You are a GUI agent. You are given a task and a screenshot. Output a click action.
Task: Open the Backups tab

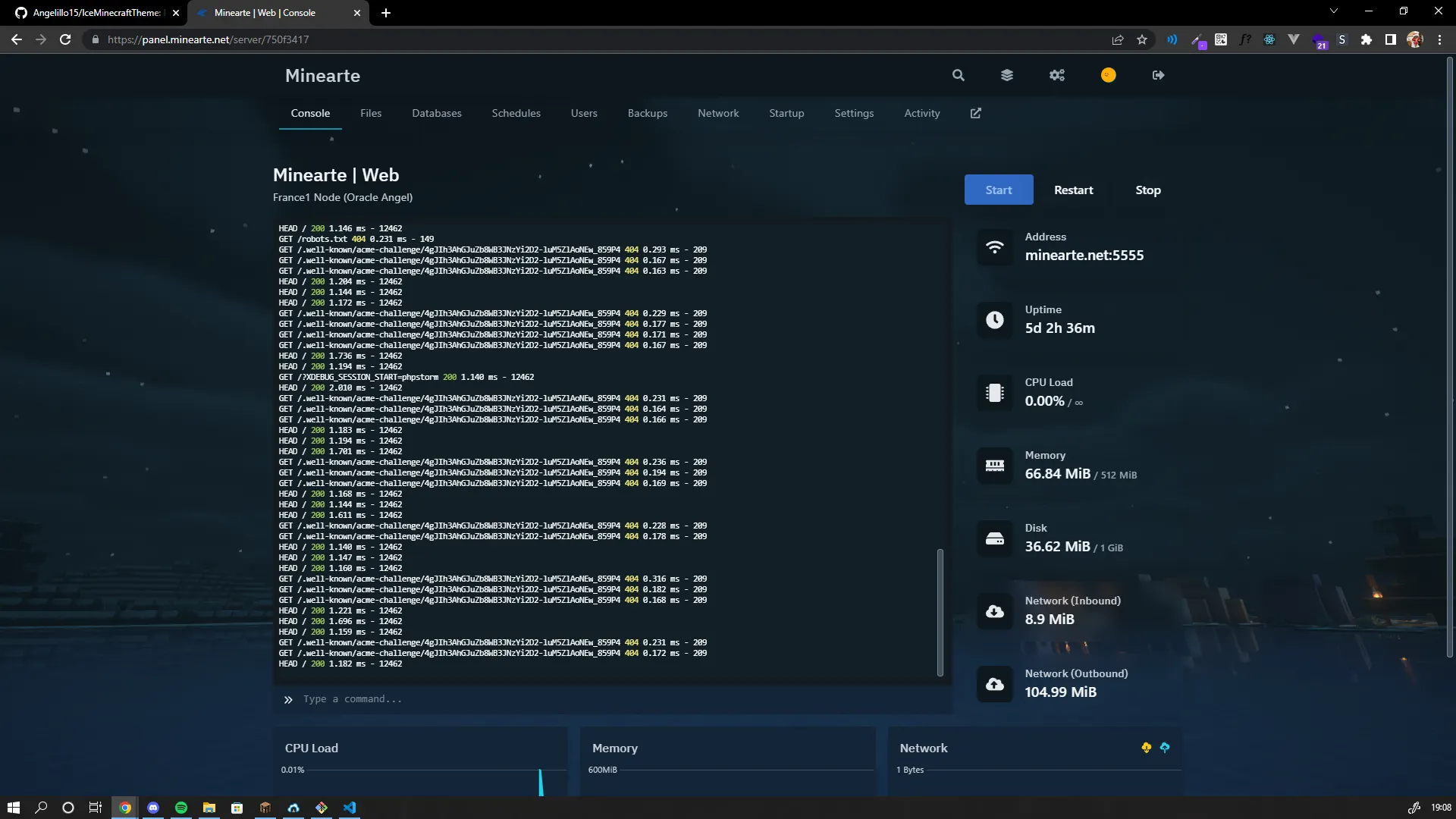648,113
